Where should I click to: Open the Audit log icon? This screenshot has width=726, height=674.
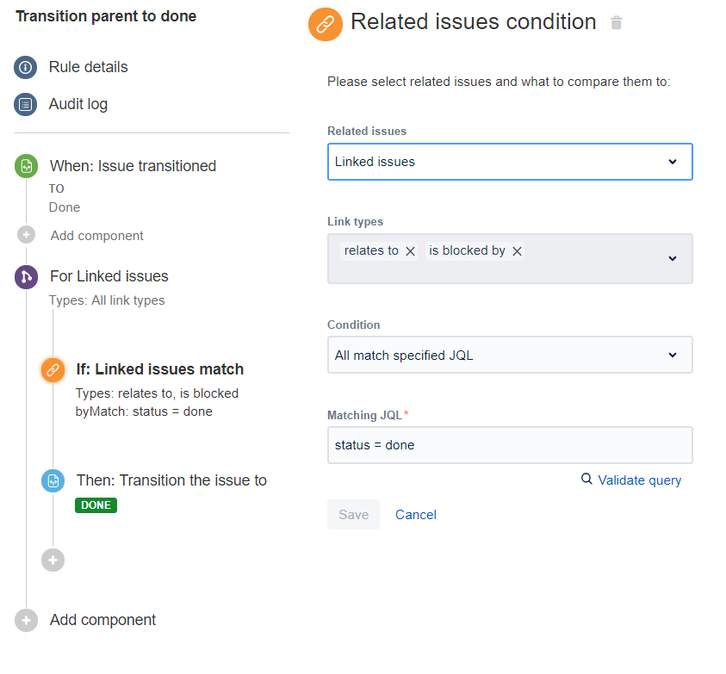tap(25, 105)
